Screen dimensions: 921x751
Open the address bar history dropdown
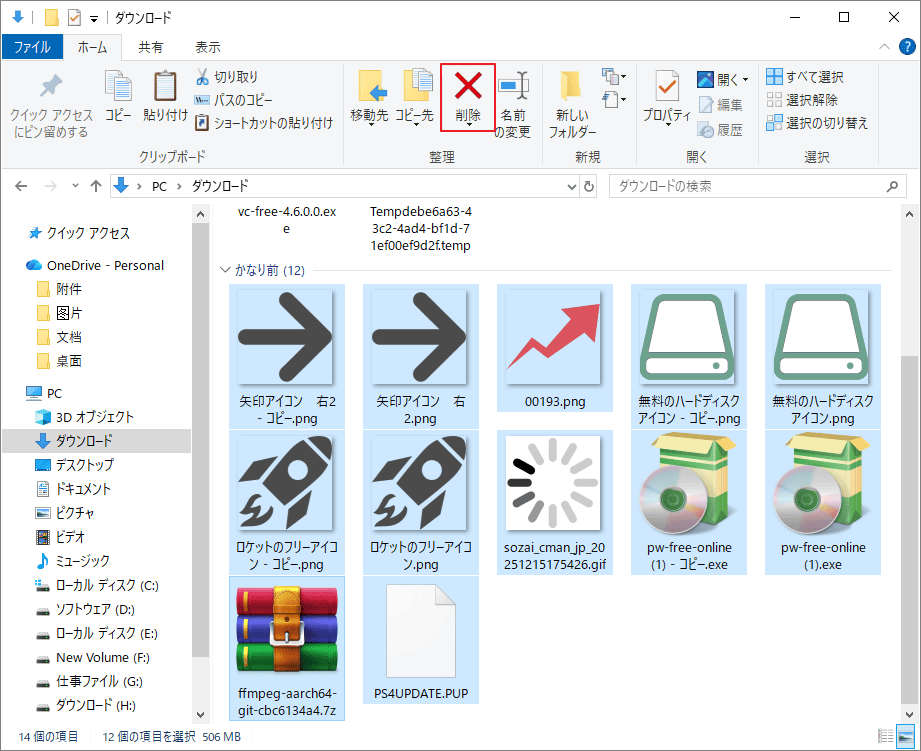tap(571, 186)
